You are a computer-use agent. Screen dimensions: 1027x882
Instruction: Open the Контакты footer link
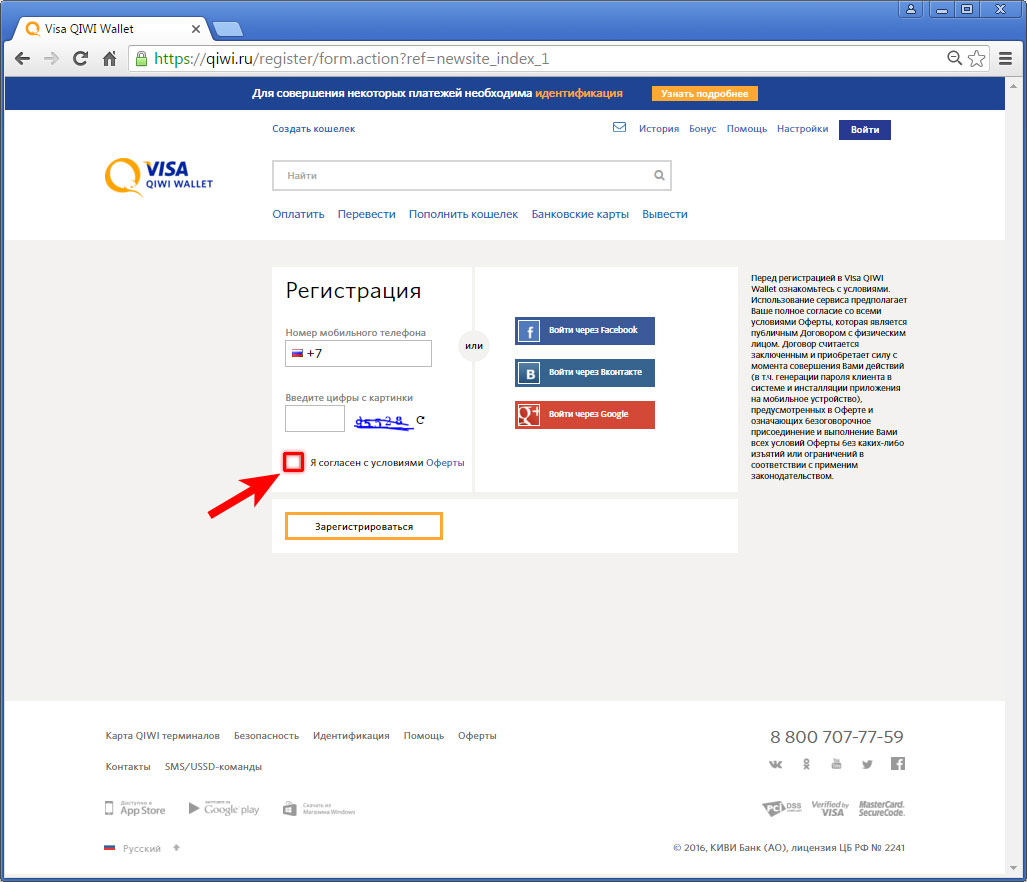(128, 766)
